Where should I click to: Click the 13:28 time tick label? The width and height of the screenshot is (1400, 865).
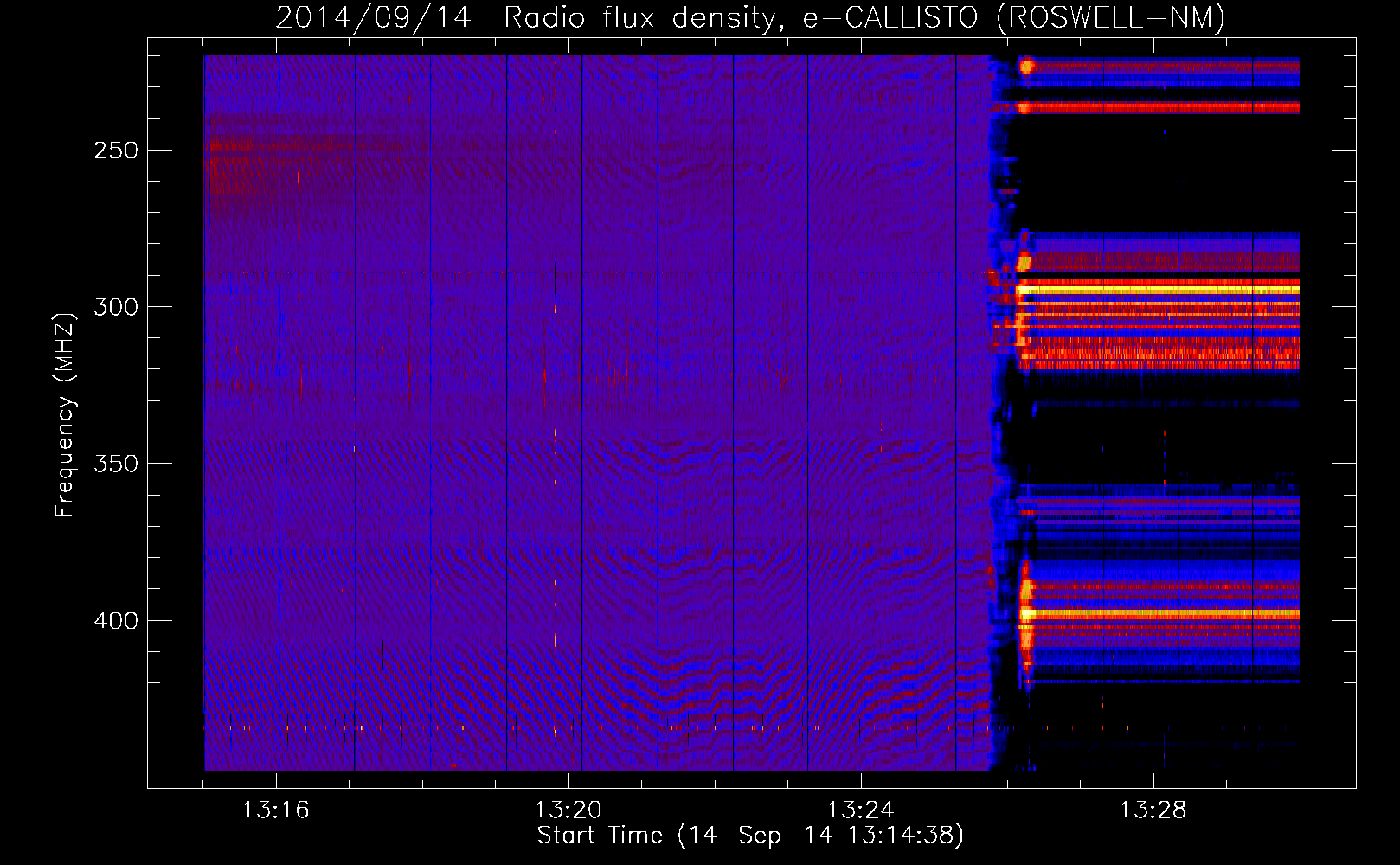pyautogui.click(x=1153, y=811)
